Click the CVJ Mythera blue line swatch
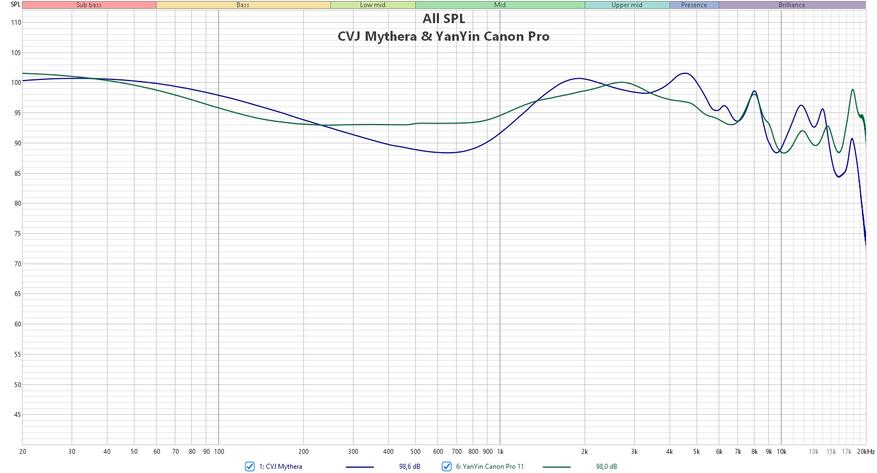877x473 pixels. pos(360,467)
